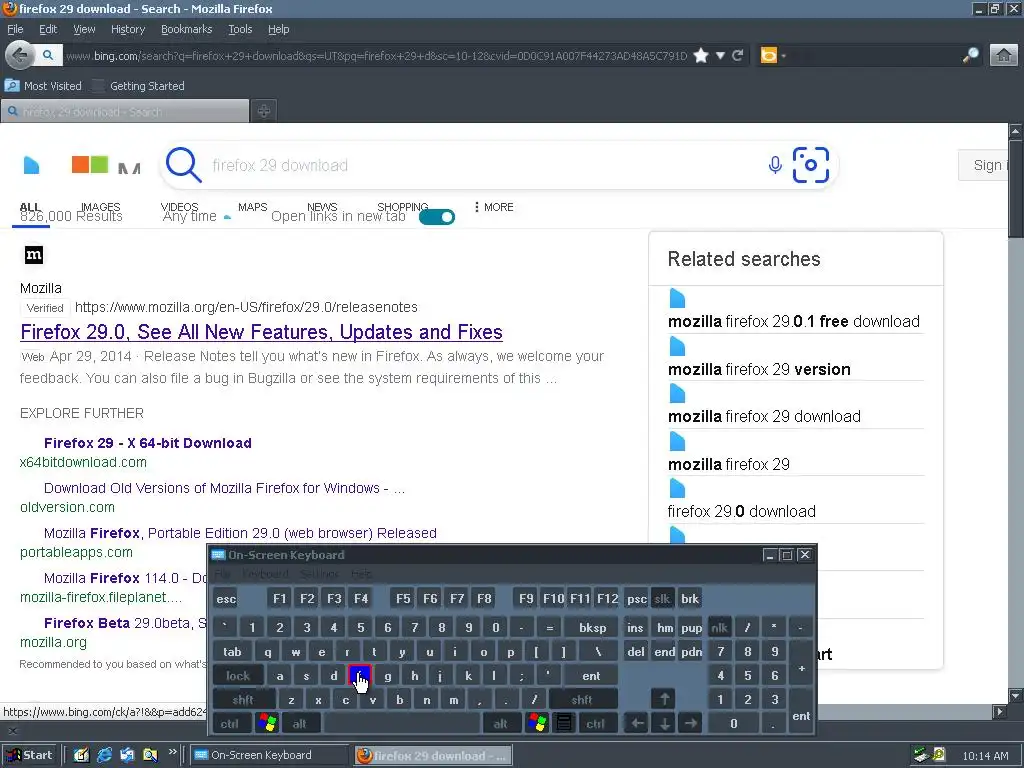Toggle the Open links in new tab switch
Image resolution: width=1024 pixels, height=768 pixels.
point(437,217)
